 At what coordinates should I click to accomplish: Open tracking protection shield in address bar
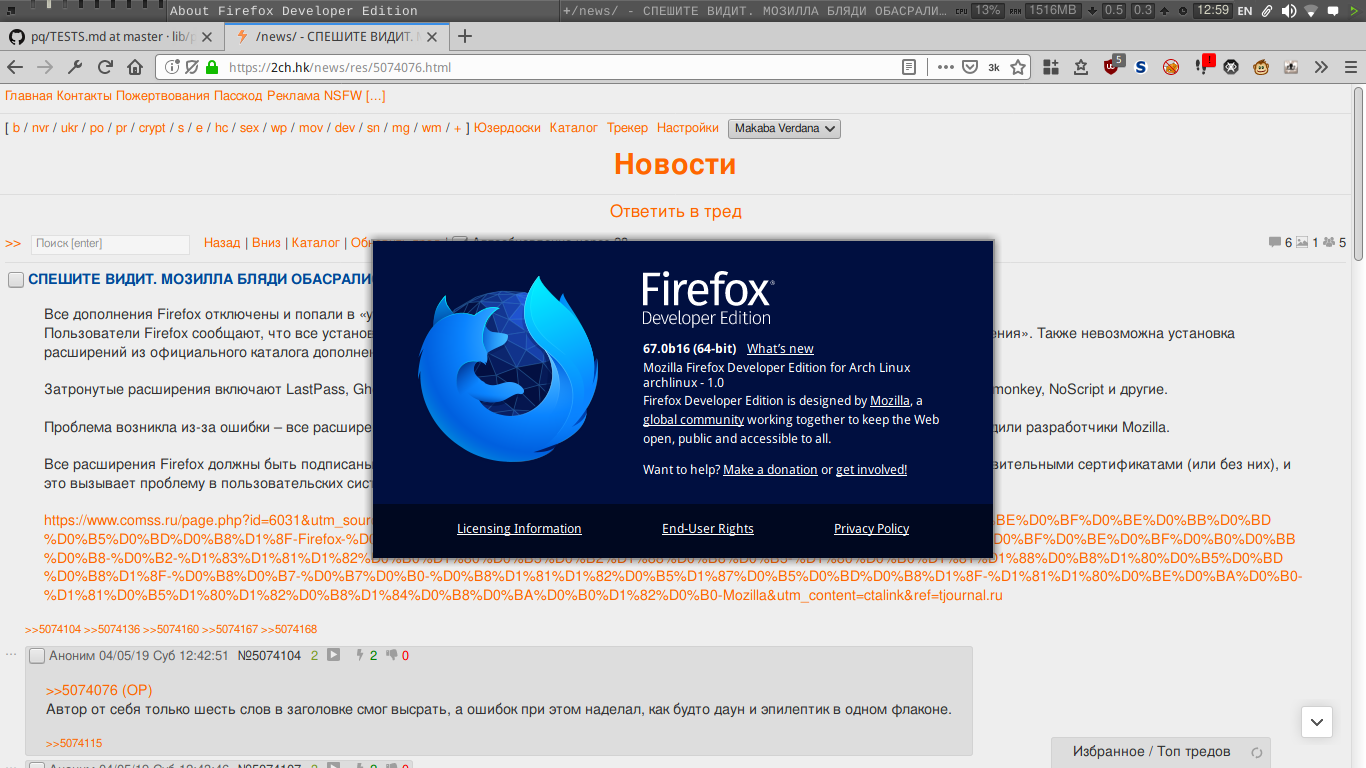pos(192,67)
